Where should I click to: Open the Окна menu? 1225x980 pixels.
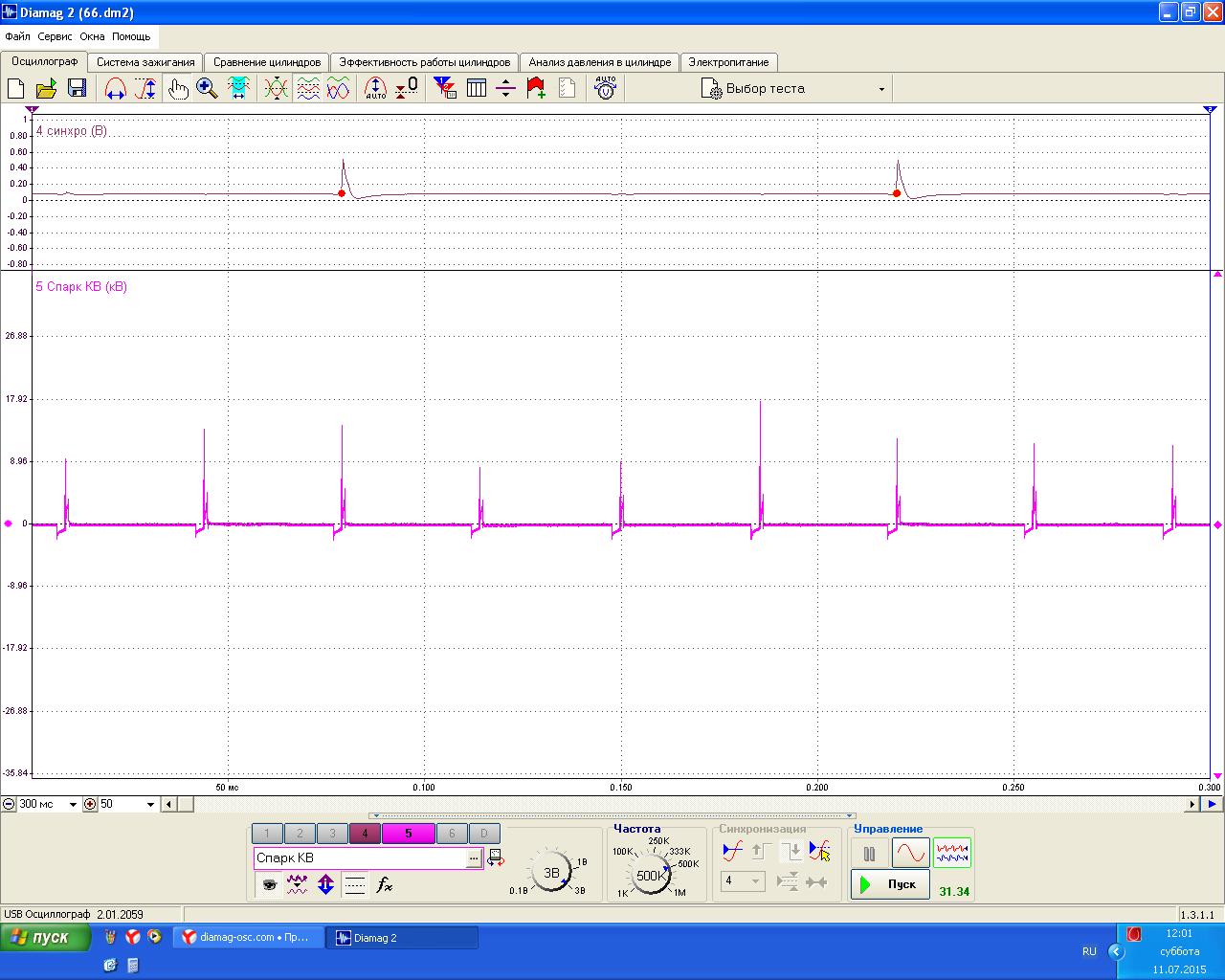92,36
